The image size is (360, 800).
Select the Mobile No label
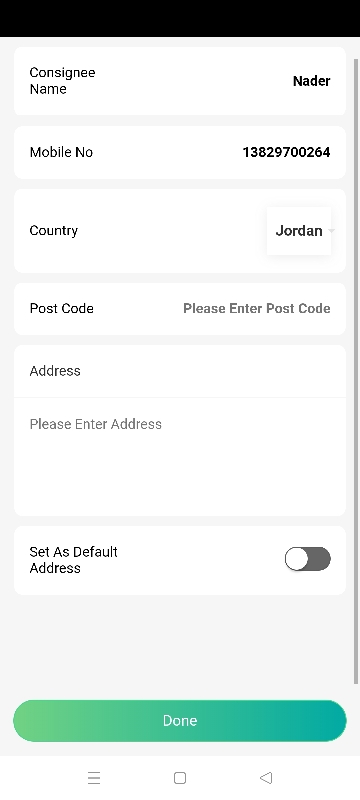click(61, 152)
